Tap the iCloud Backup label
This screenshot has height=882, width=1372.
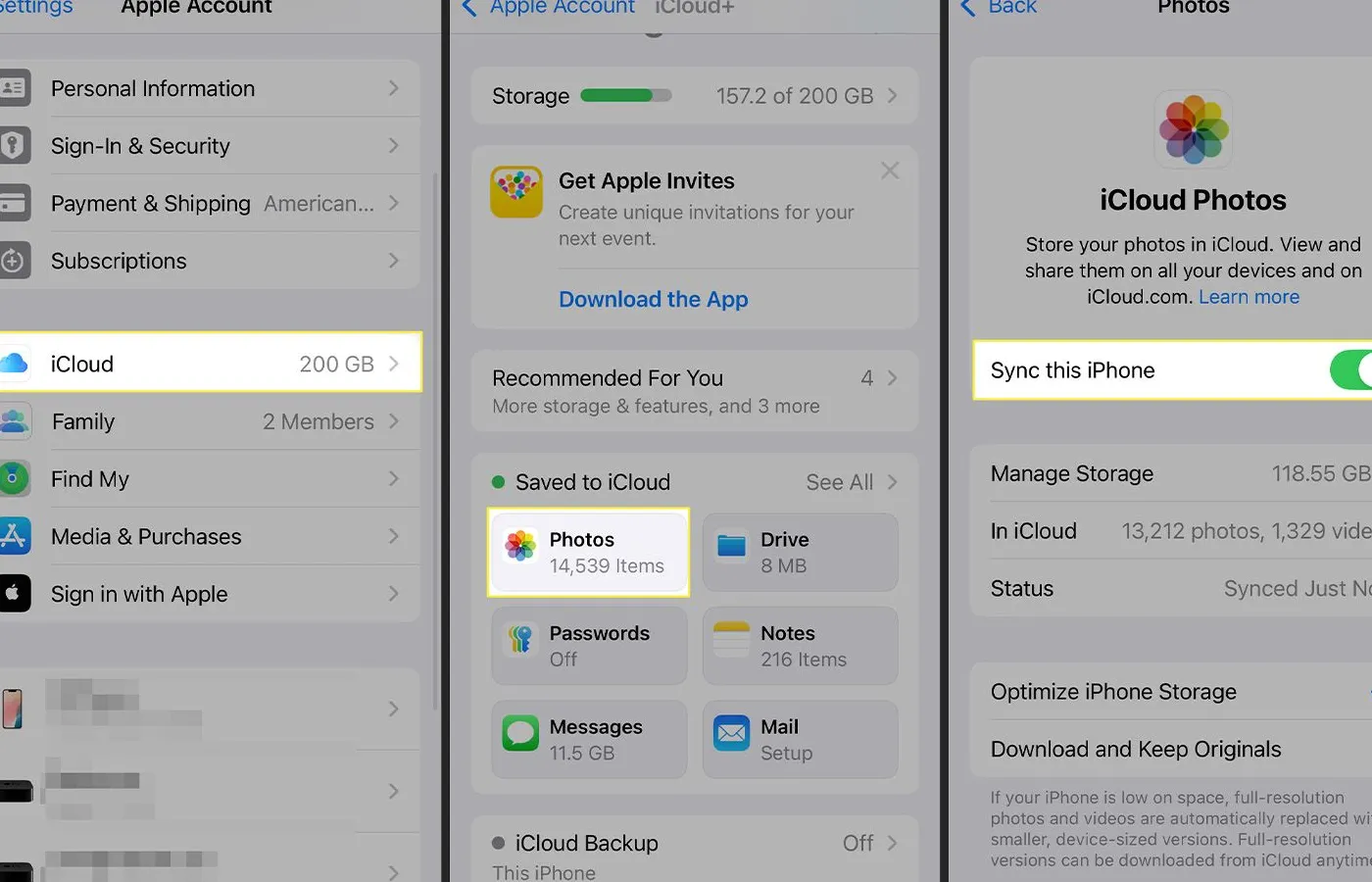587,843
